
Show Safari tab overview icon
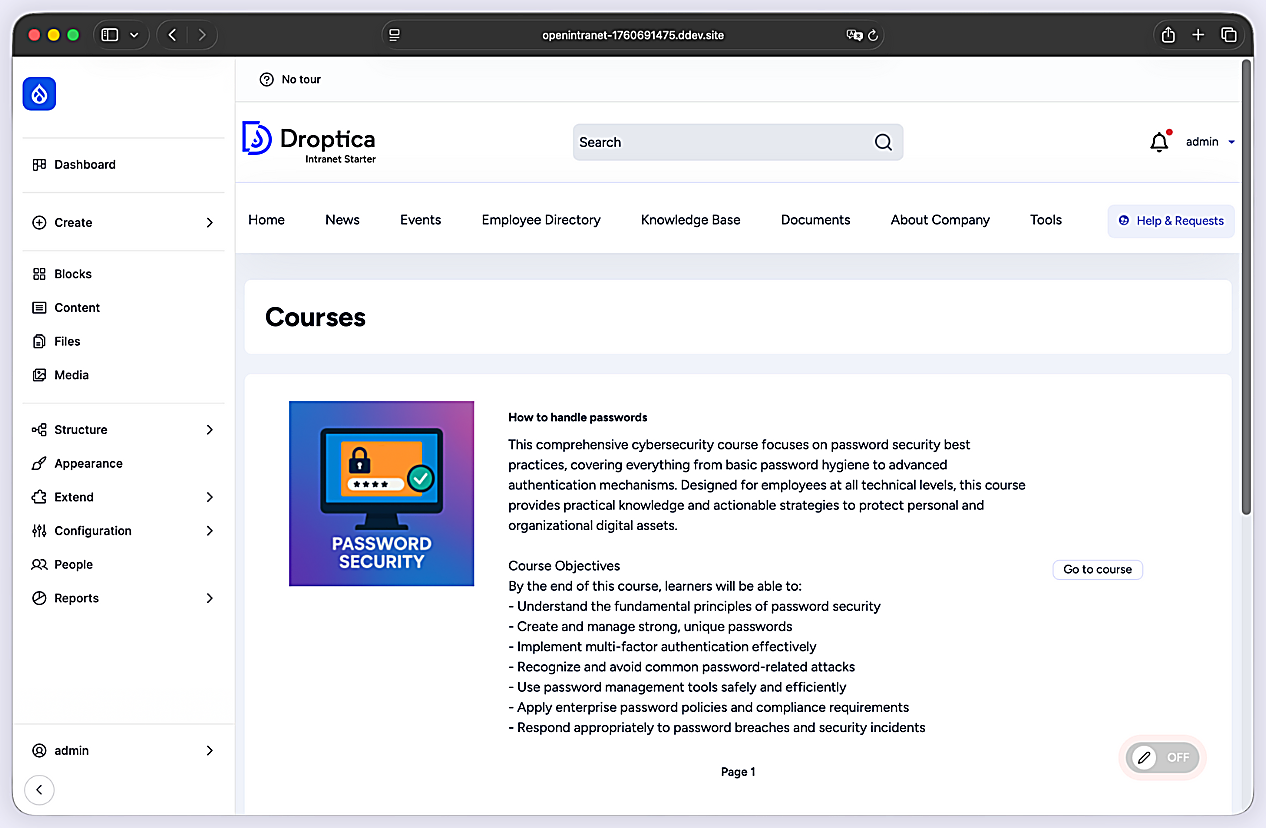point(1229,35)
